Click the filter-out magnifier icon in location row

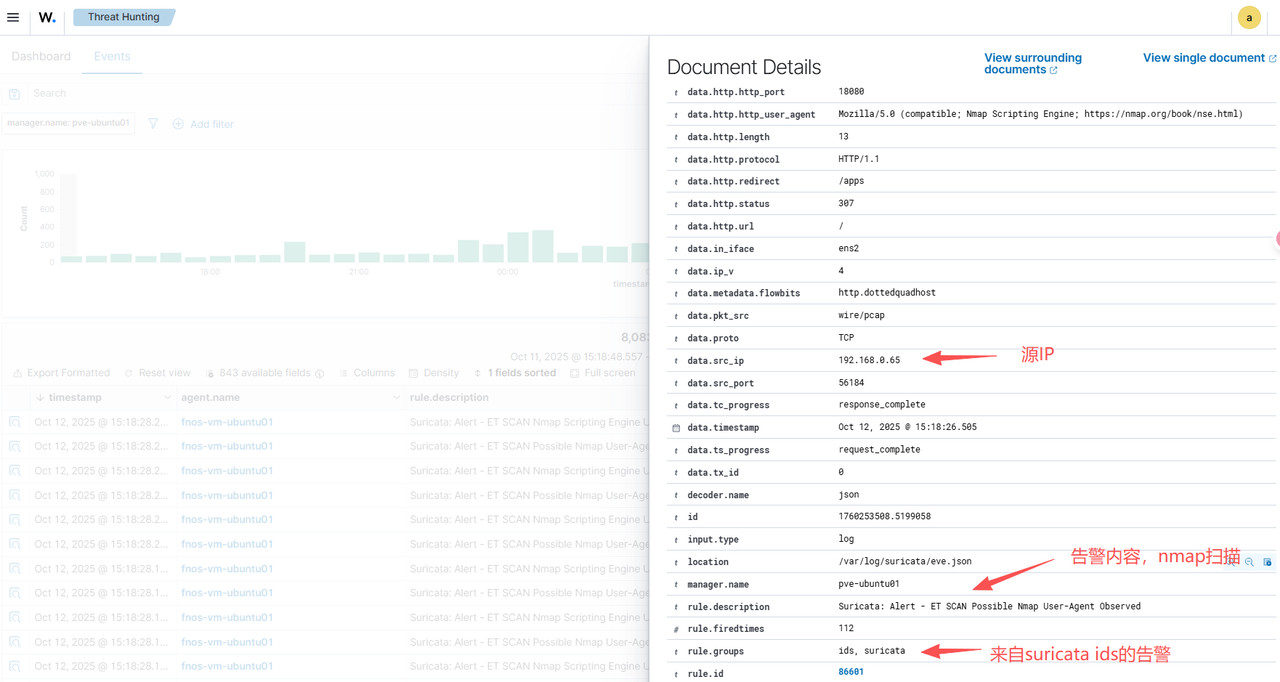pyautogui.click(x=1249, y=562)
